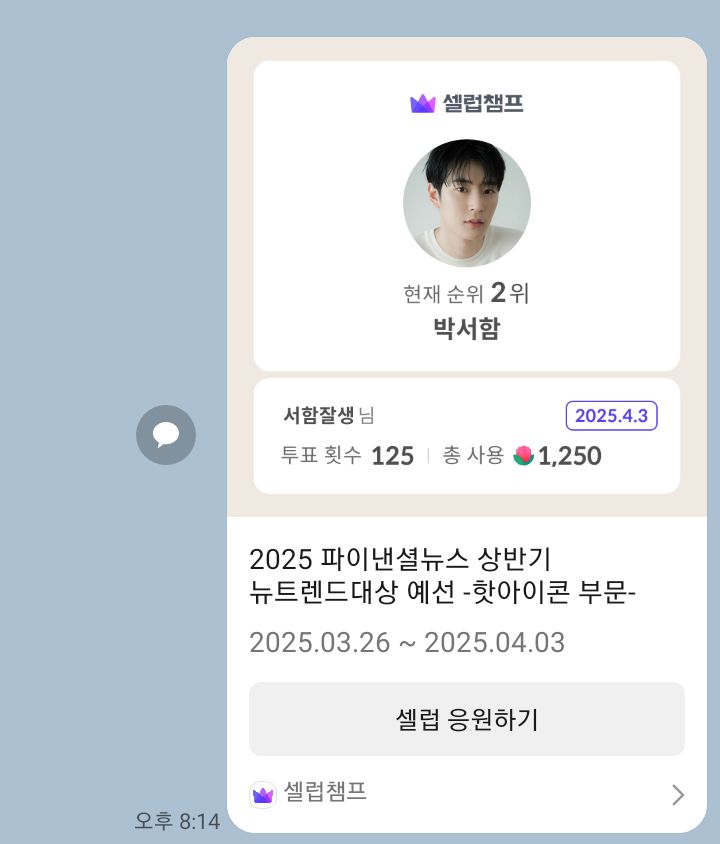This screenshot has width=720, height=844.
Task: Click the circular profile photo
Action: click(467, 203)
